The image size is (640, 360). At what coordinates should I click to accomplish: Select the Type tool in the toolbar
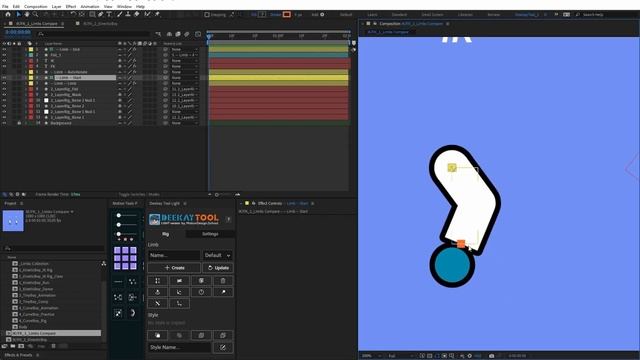pyautogui.click(x=109, y=14)
